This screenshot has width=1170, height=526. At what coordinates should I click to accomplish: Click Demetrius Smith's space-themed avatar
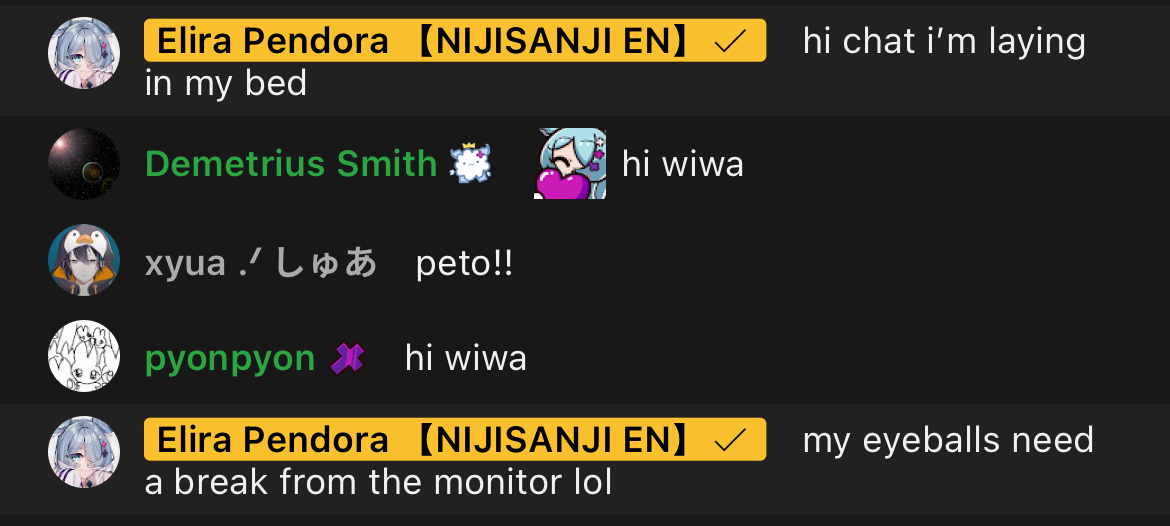[x=84, y=163]
